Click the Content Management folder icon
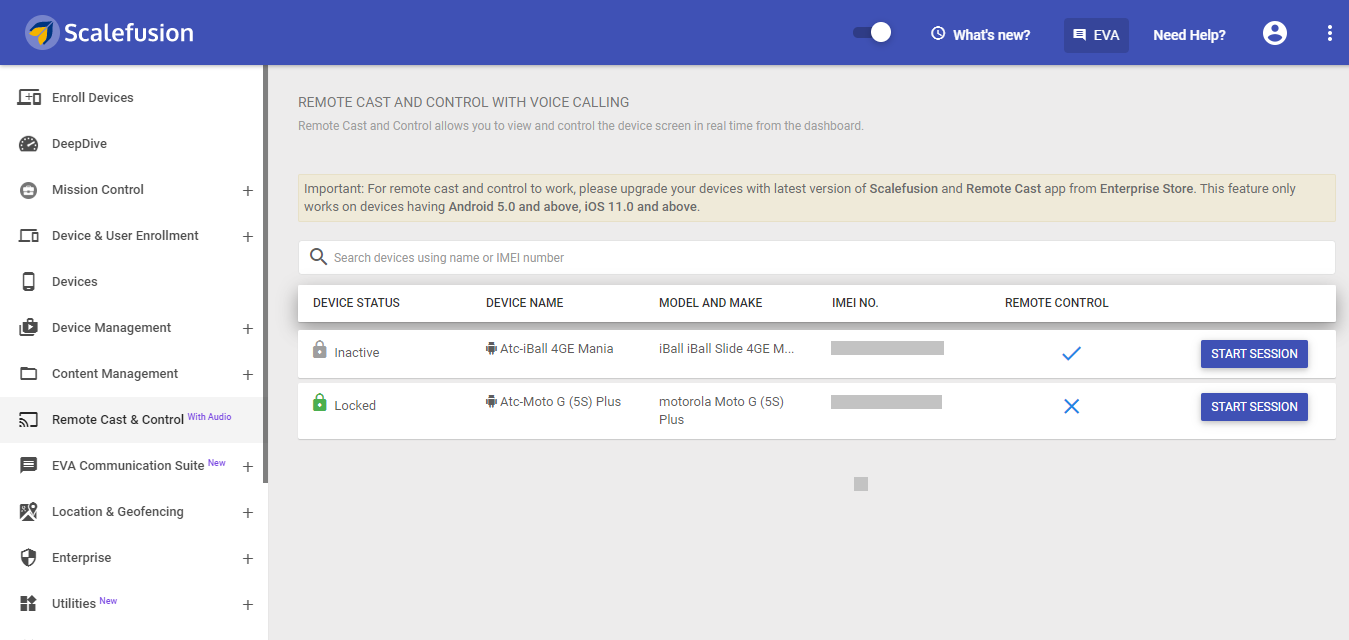This screenshot has width=1349, height=640. click(x=29, y=374)
